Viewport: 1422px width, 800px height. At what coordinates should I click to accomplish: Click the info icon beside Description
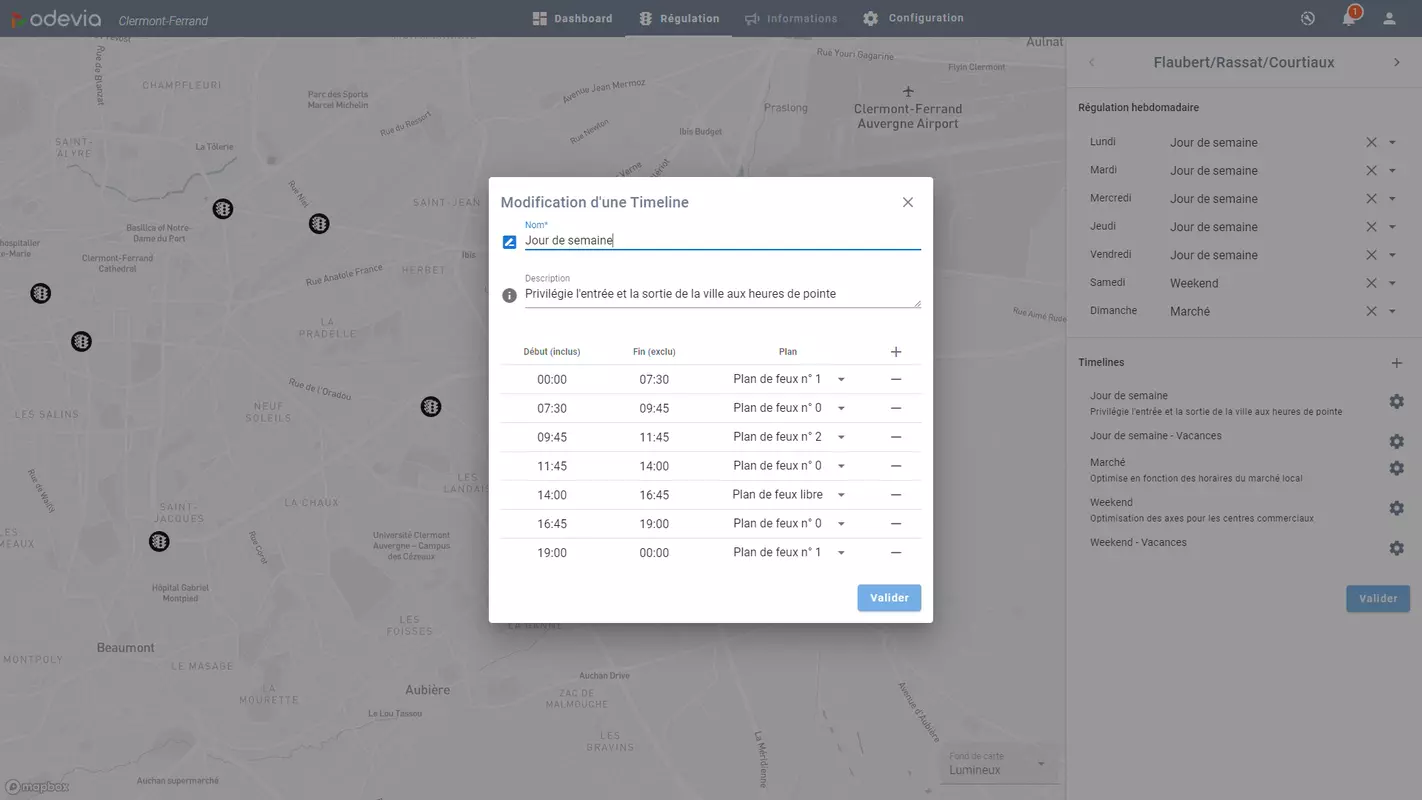[x=509, y=295]
